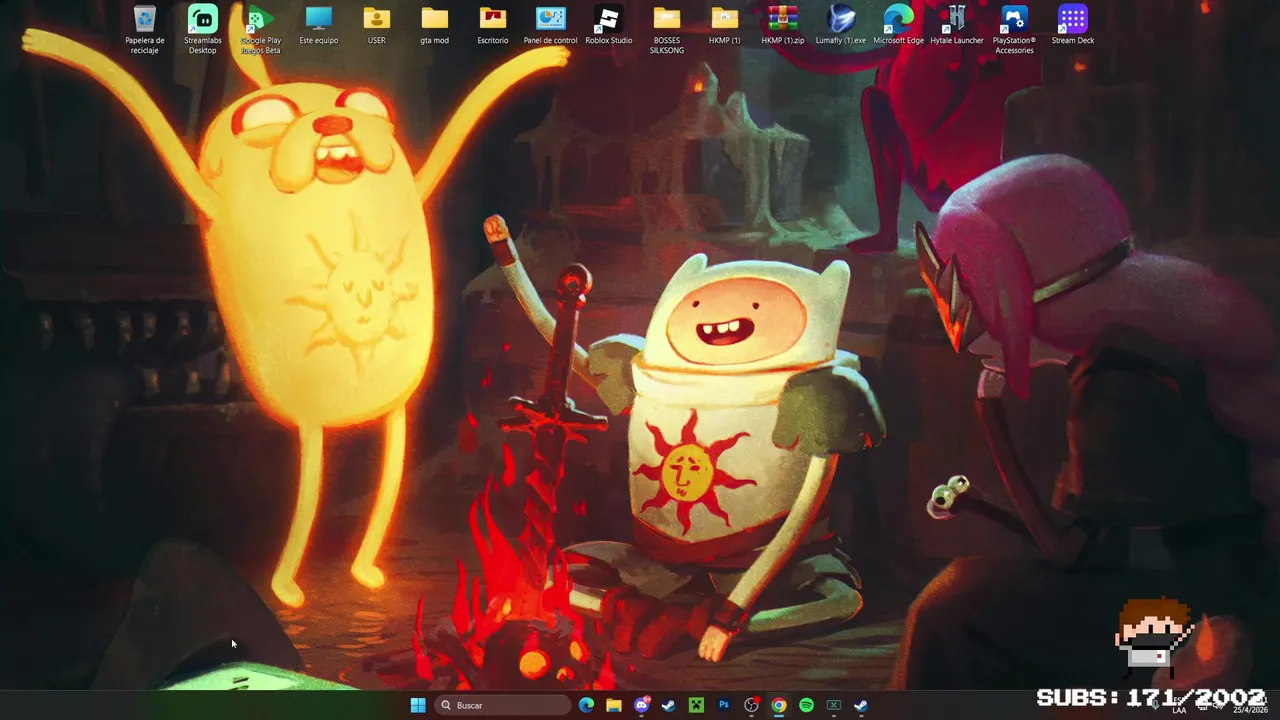Select the gta mod folder
1280x720 pixels.
tap(434, 25)
